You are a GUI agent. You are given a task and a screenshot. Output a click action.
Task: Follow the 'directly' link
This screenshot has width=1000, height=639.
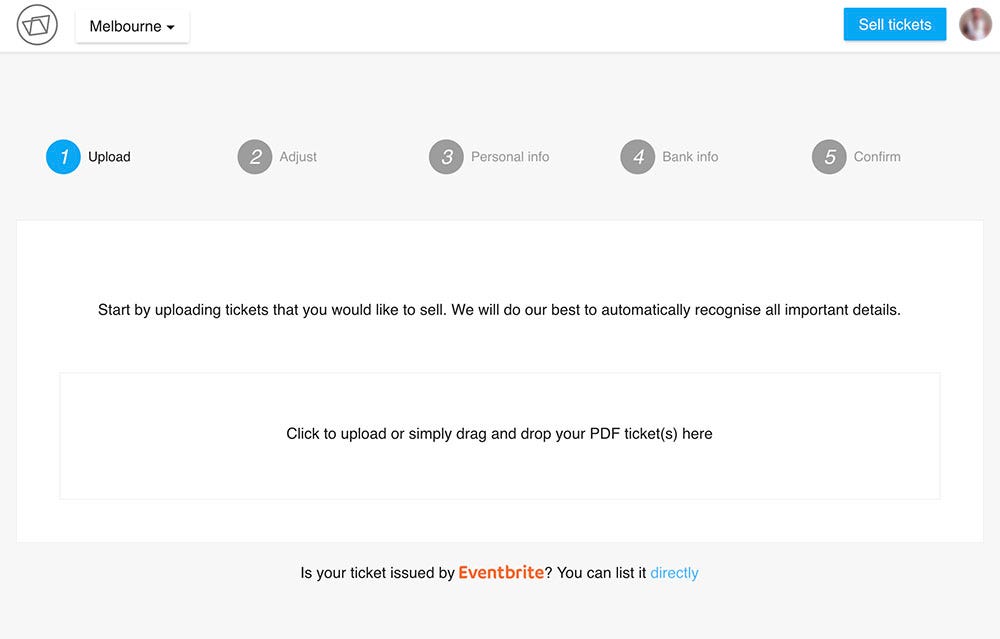[674, 573]
